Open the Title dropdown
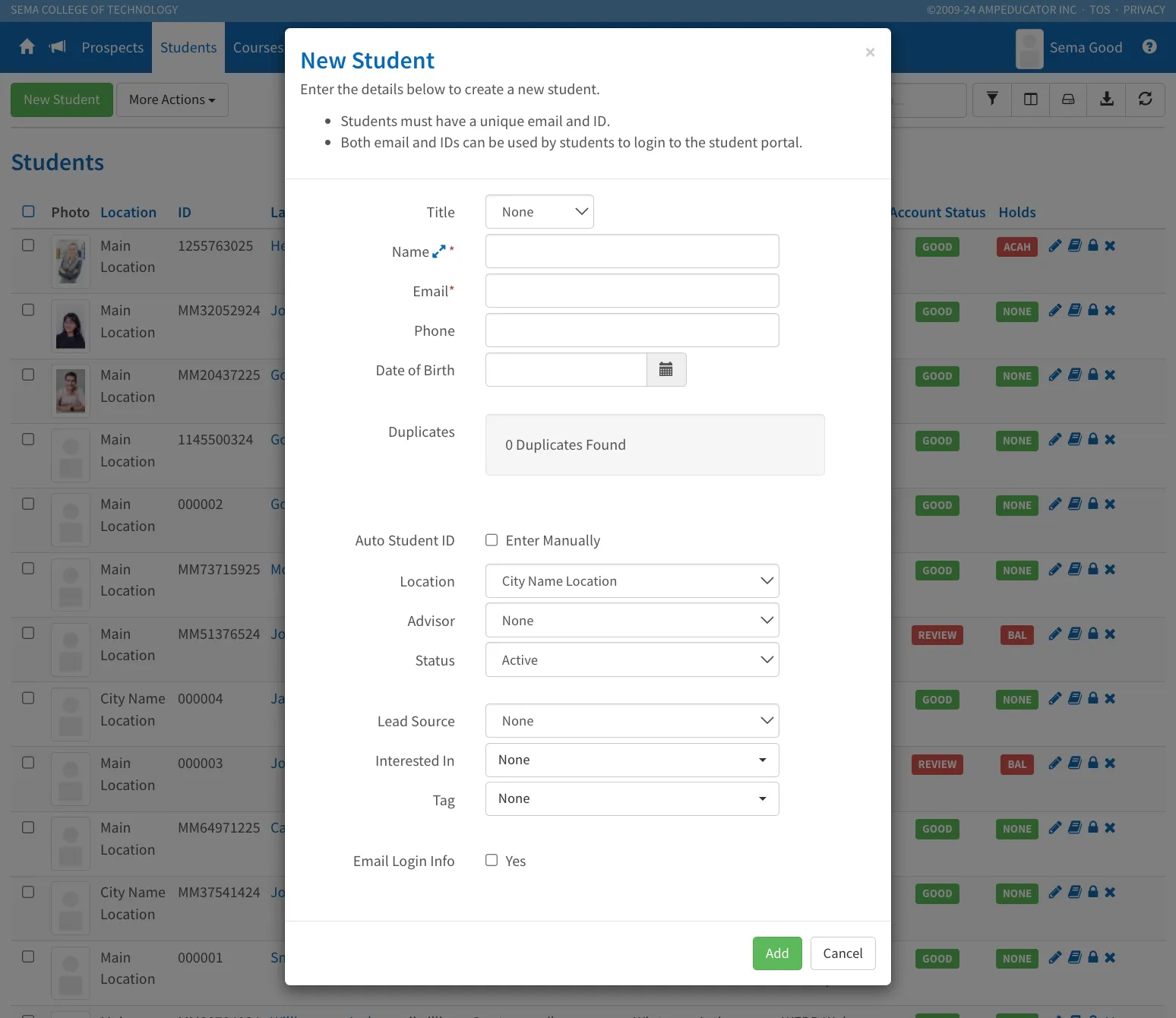This screenshot has height=1018, width=1176. (x=539, y=212)
